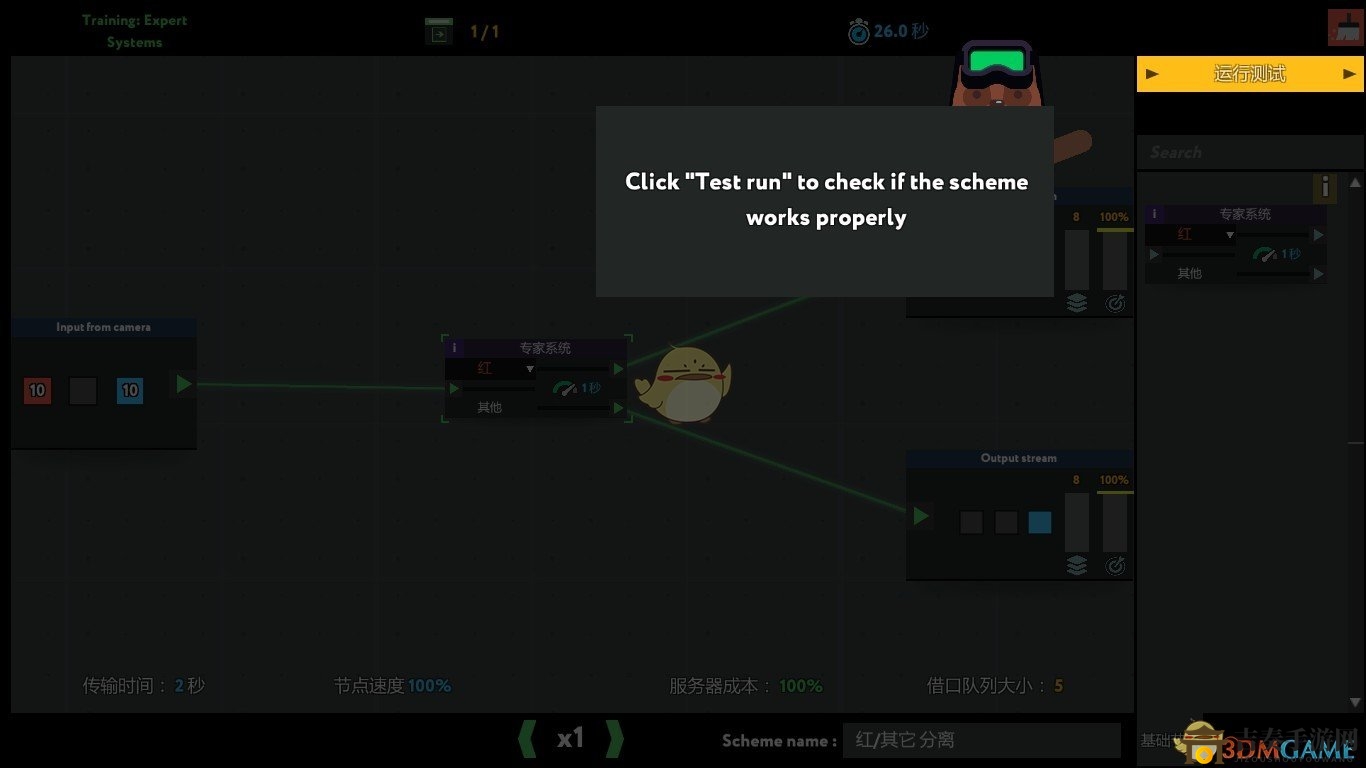1366x768 pixels.
Task: Click the output arrow of Input from camera
Action: [x=184, y=384]
